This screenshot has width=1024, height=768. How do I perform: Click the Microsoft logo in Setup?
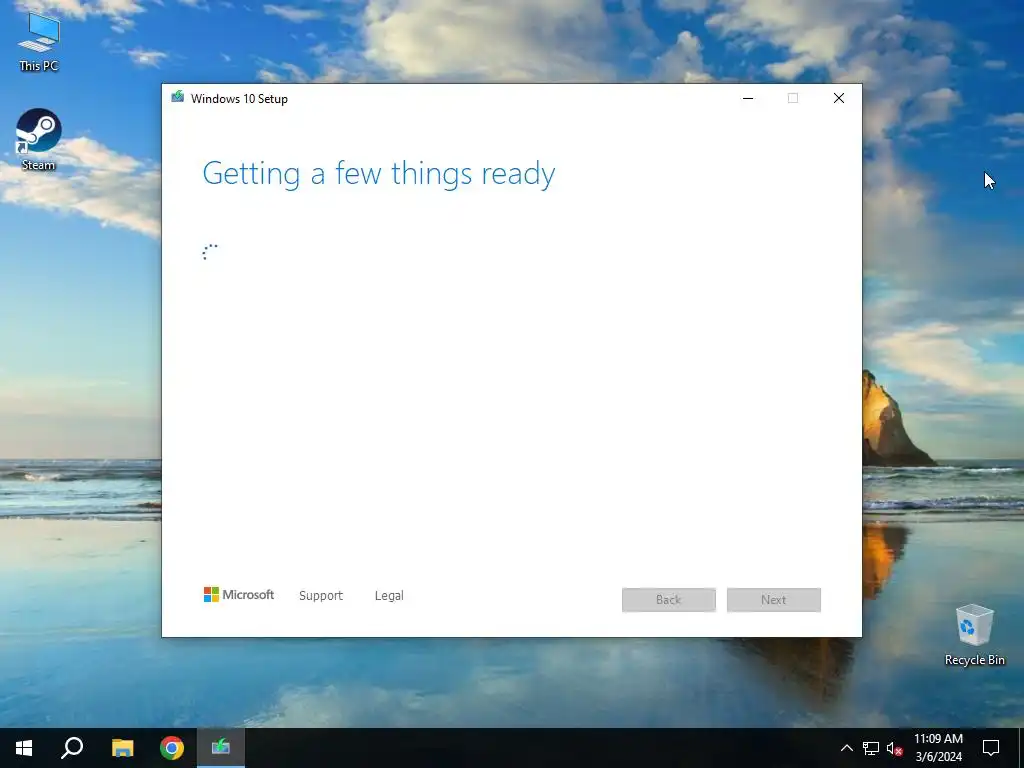coord(239,594)
